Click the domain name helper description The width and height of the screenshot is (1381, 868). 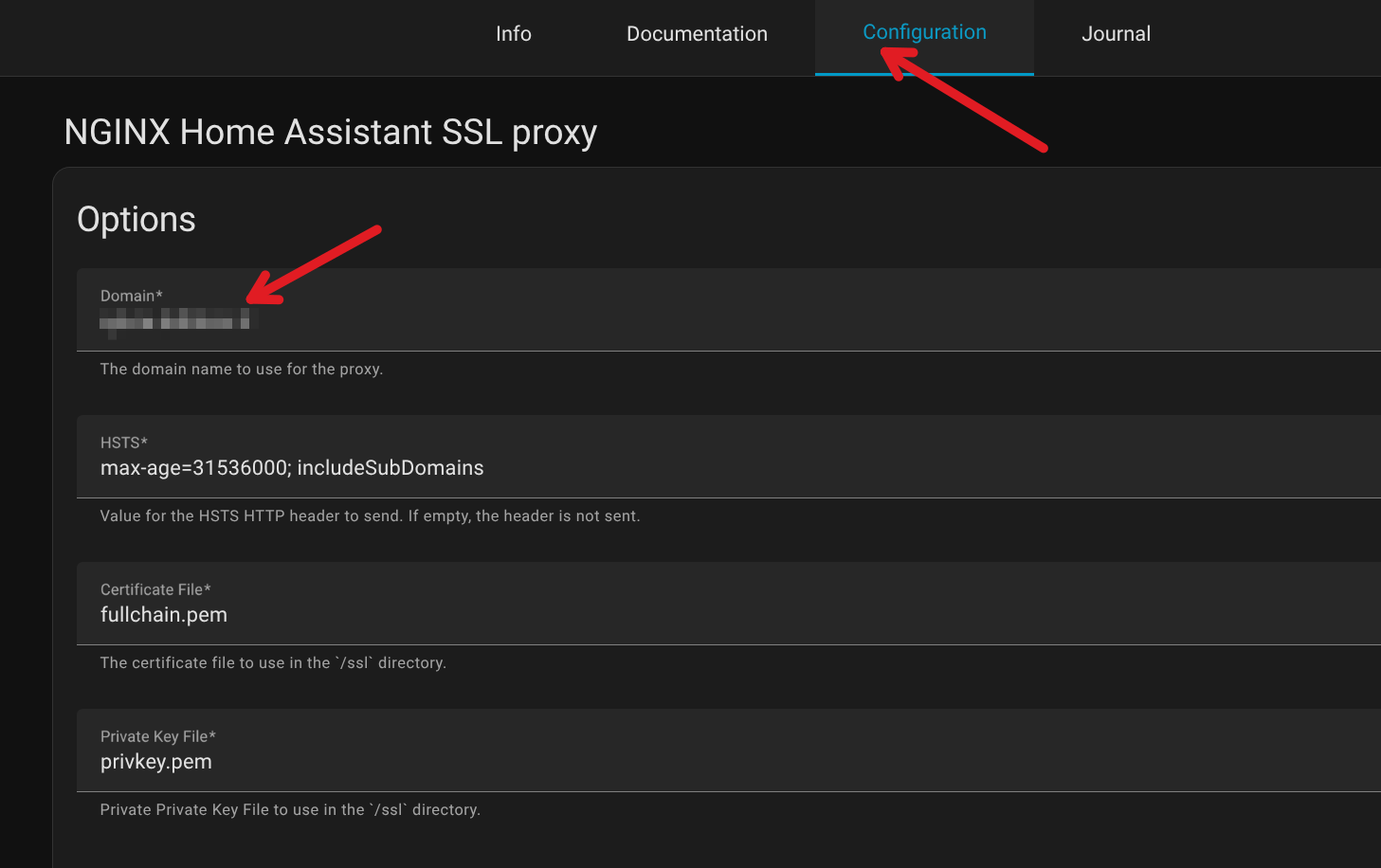tap(242, 370)
